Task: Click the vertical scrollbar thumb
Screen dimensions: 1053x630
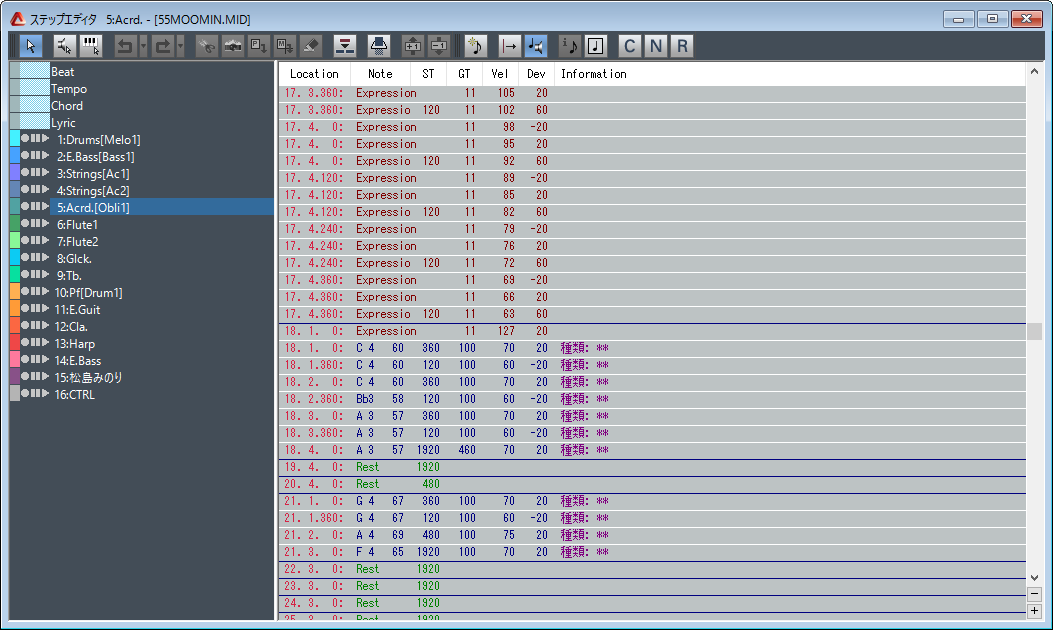Action: [x=1034, y=331]
